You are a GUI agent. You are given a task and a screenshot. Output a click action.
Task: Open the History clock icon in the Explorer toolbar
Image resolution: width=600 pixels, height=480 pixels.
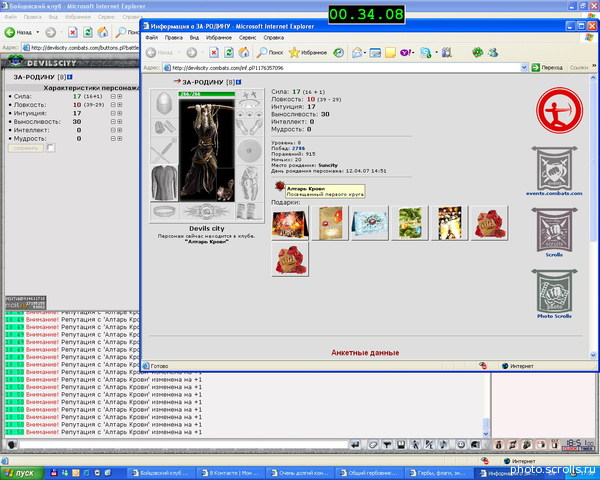tap(338, 52)
